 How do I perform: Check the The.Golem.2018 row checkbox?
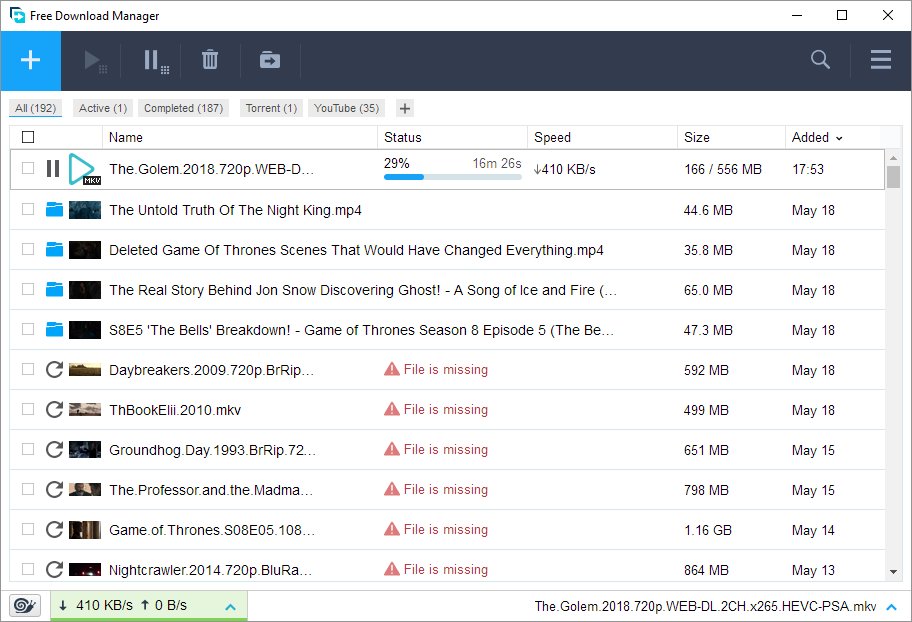[x=28, y=168]
